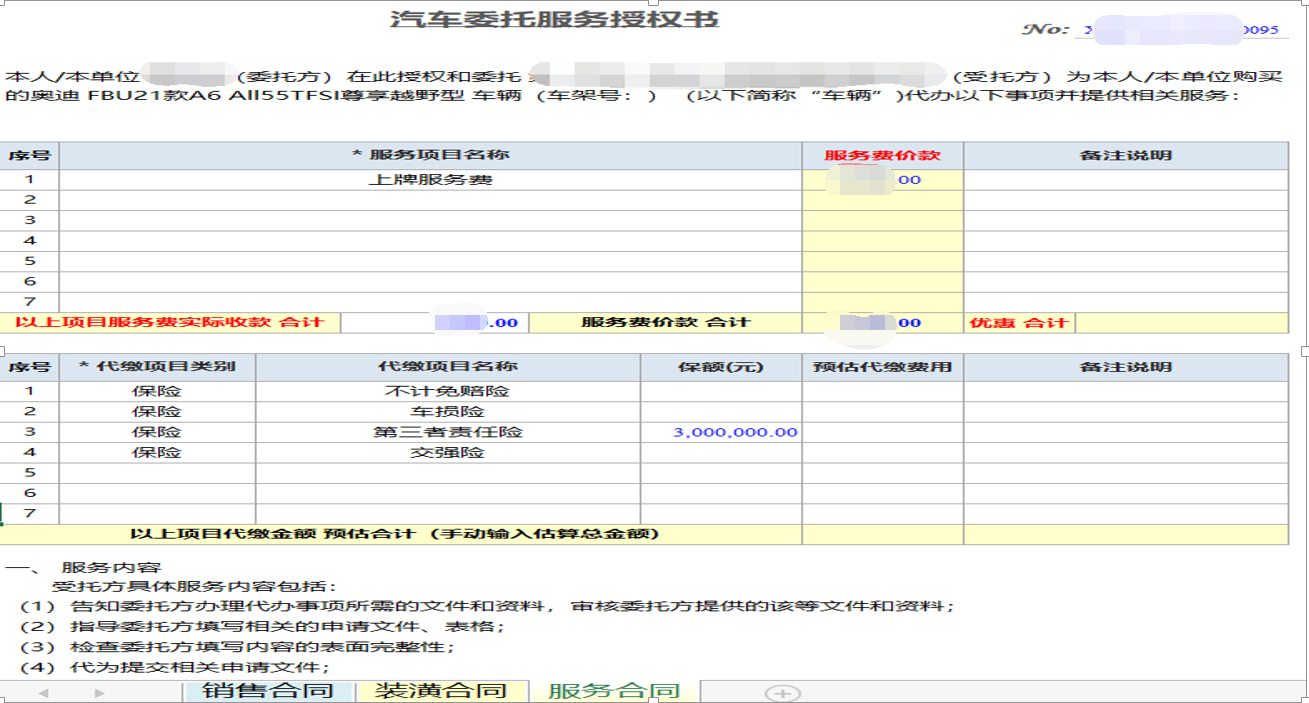Select the 汽车委托服务授权书 title cell
This screenshot has width=1309, height=703.
(x=554, y=20)
